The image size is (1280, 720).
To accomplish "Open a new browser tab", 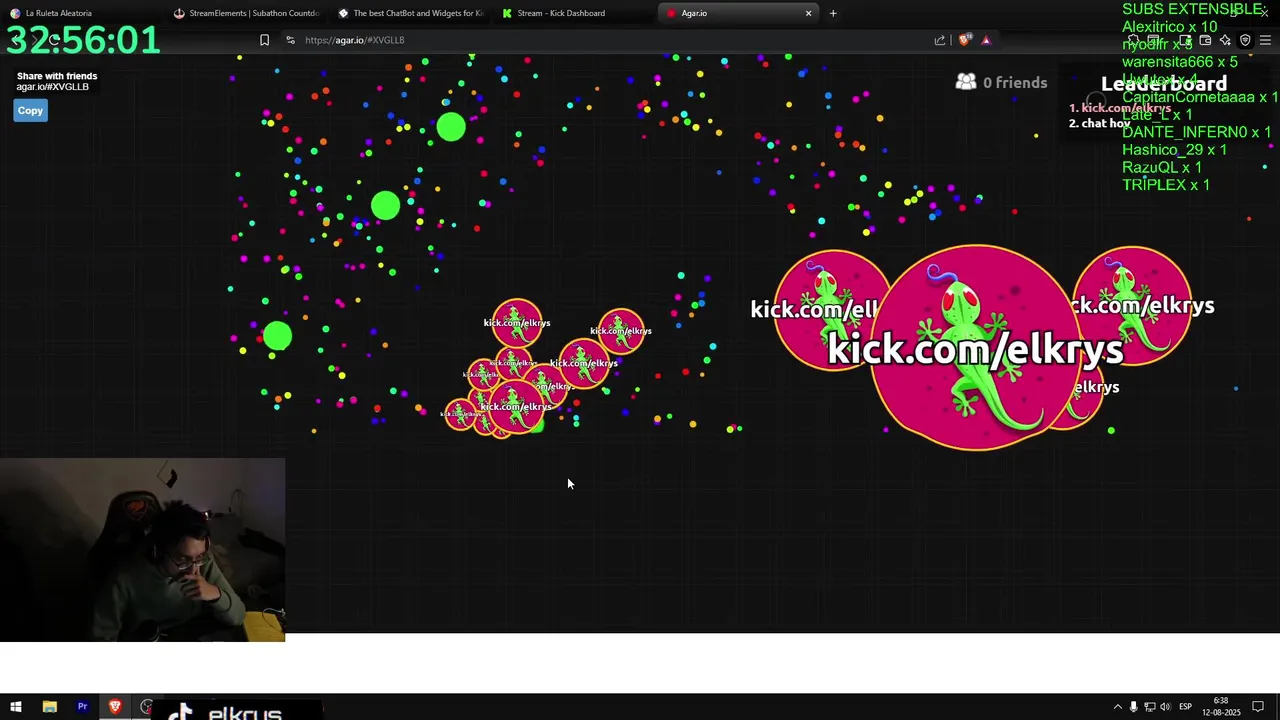I will (833, 13).
